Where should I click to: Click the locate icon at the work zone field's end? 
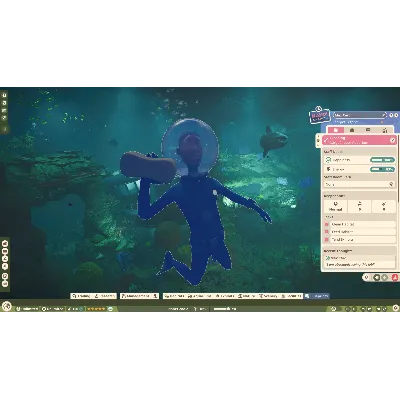pyautogui.click(x=392, y=184)
